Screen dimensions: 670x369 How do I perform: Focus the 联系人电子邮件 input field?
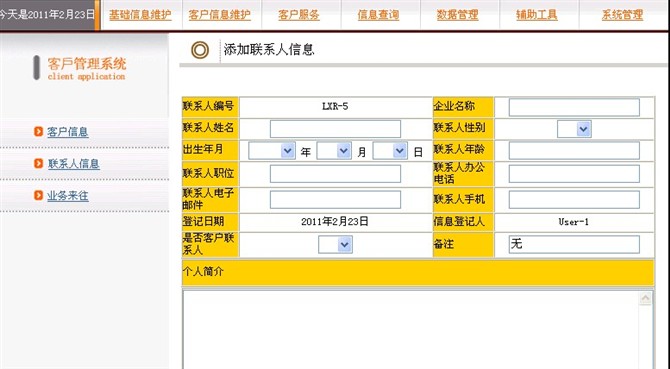(335, 200)
